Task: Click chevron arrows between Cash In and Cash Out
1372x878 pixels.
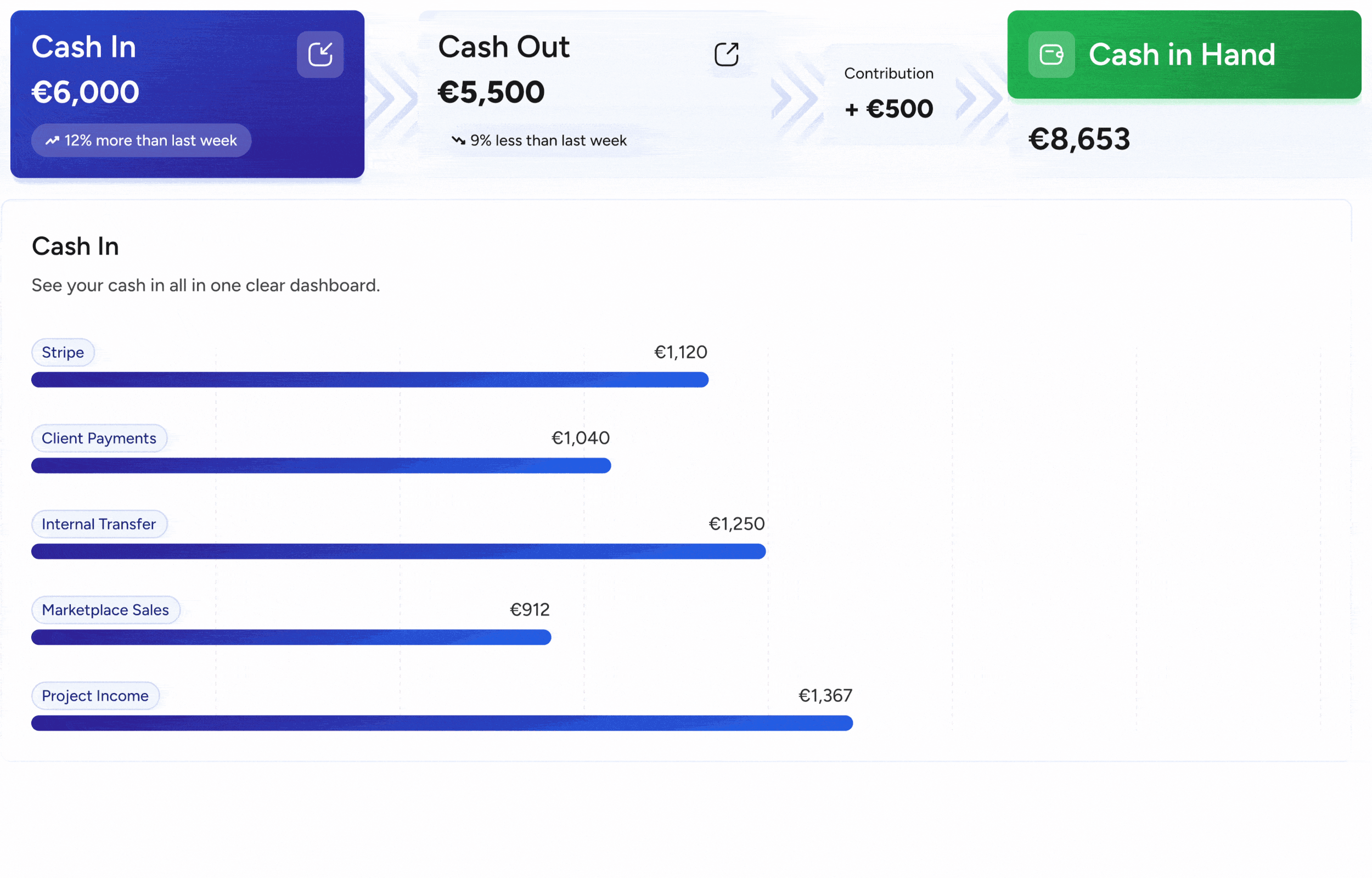Action: point(392,98)
